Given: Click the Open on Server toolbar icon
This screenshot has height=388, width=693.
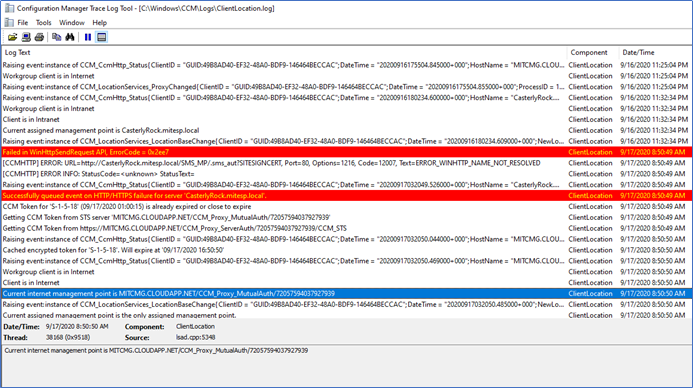Looking at the screenshot, I should (x=26, y=37).
